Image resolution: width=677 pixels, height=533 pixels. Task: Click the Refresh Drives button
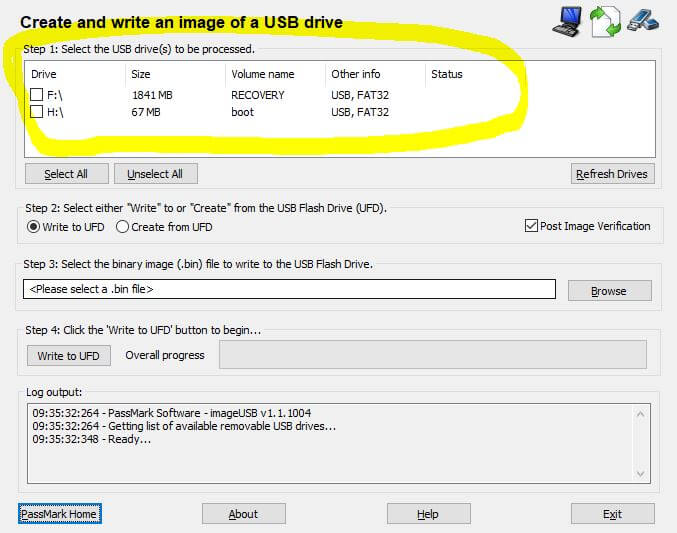pos(612,174)
